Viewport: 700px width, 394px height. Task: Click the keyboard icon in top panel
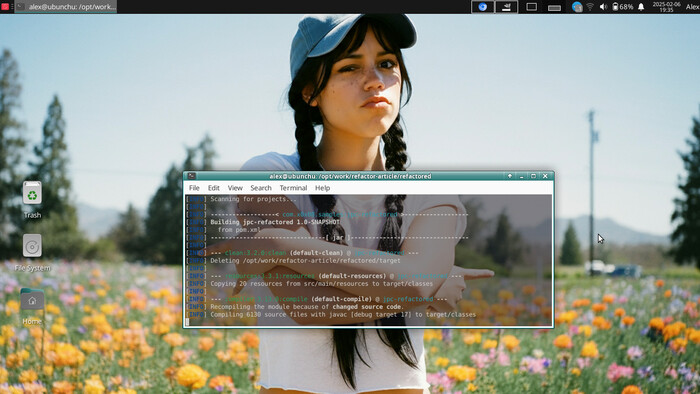click(554, 8)
